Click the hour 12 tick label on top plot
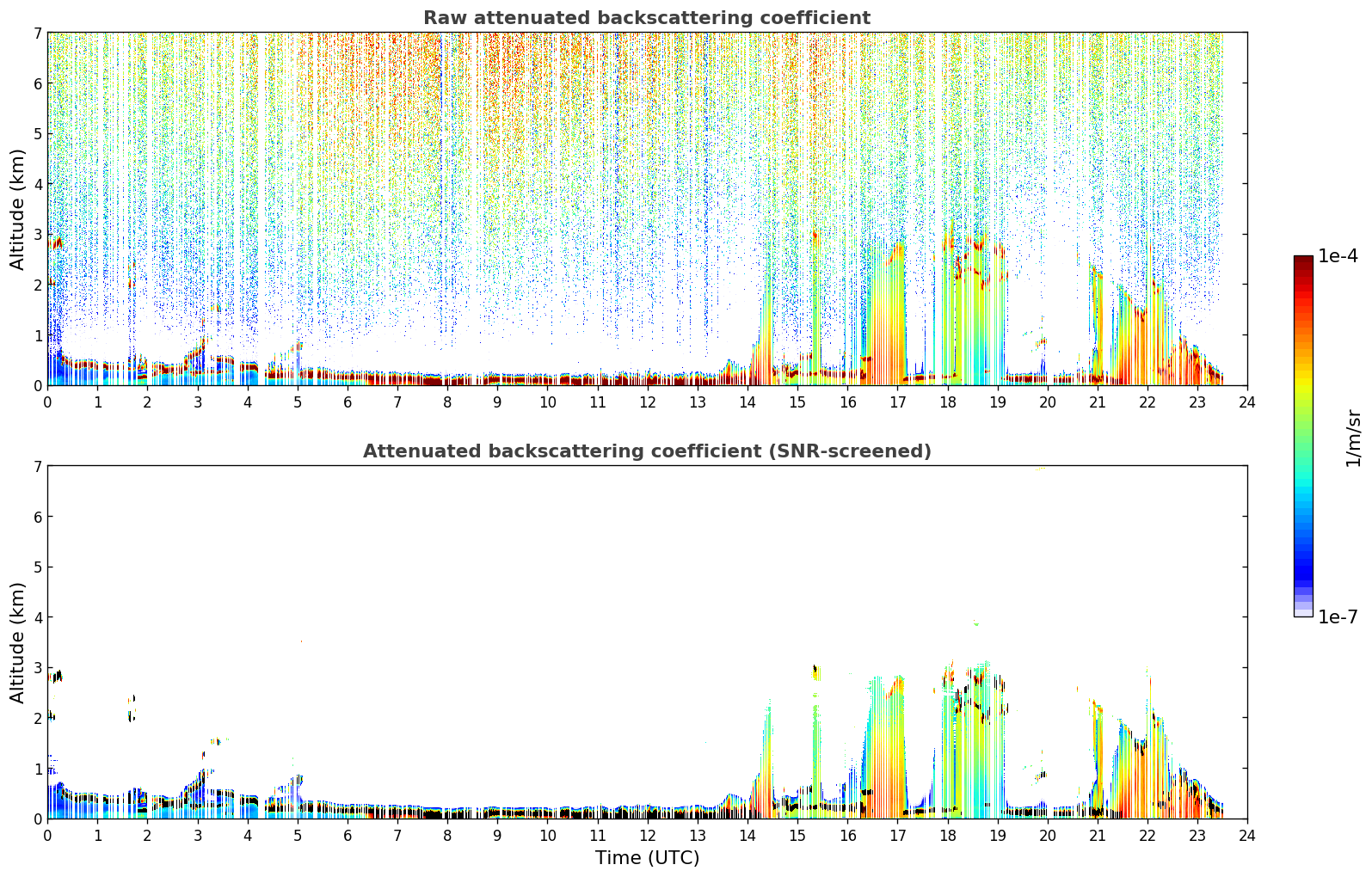This screenshot has width=1372, height=877. (647, 402)
